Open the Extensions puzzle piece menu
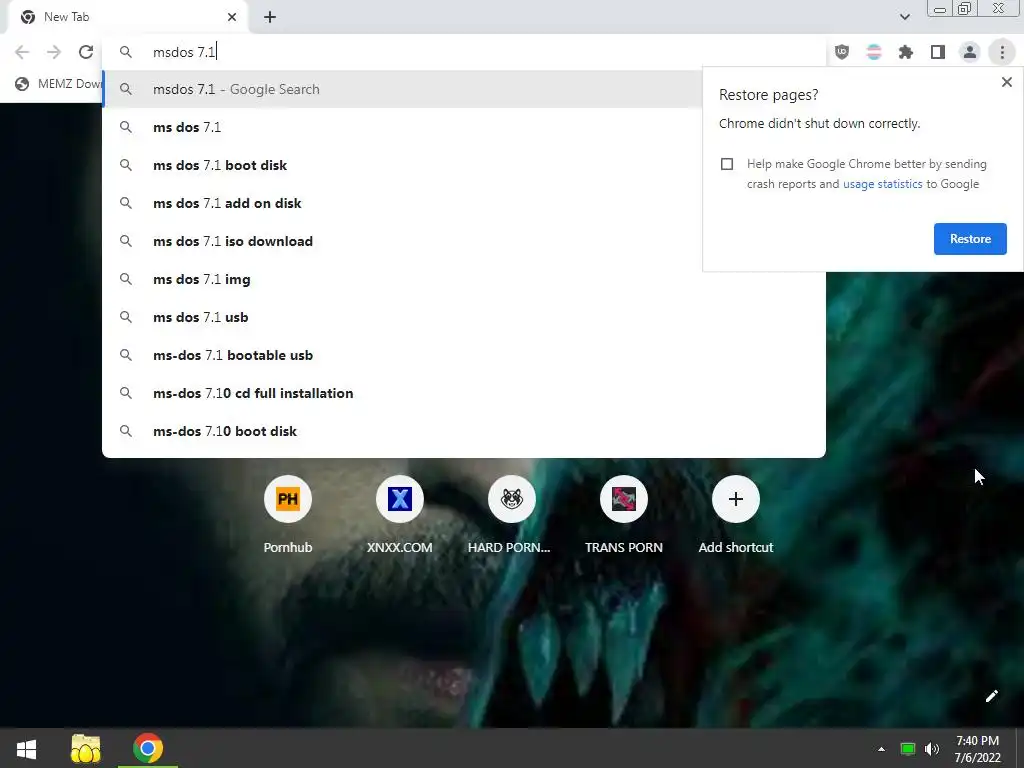1024x768 pixels. pos(906,52)
